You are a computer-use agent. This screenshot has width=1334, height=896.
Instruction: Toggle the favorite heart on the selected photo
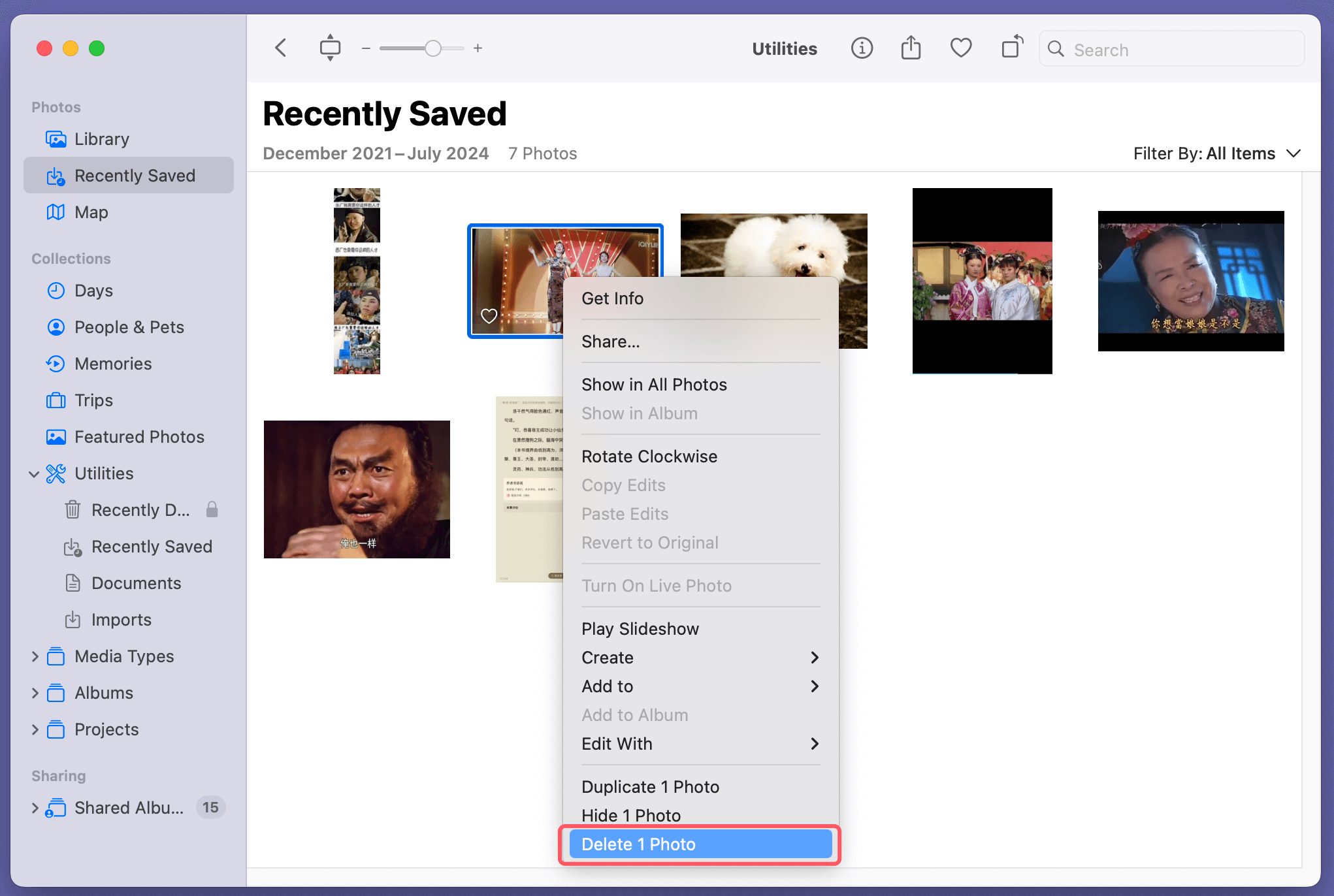[x=489, y=315]
